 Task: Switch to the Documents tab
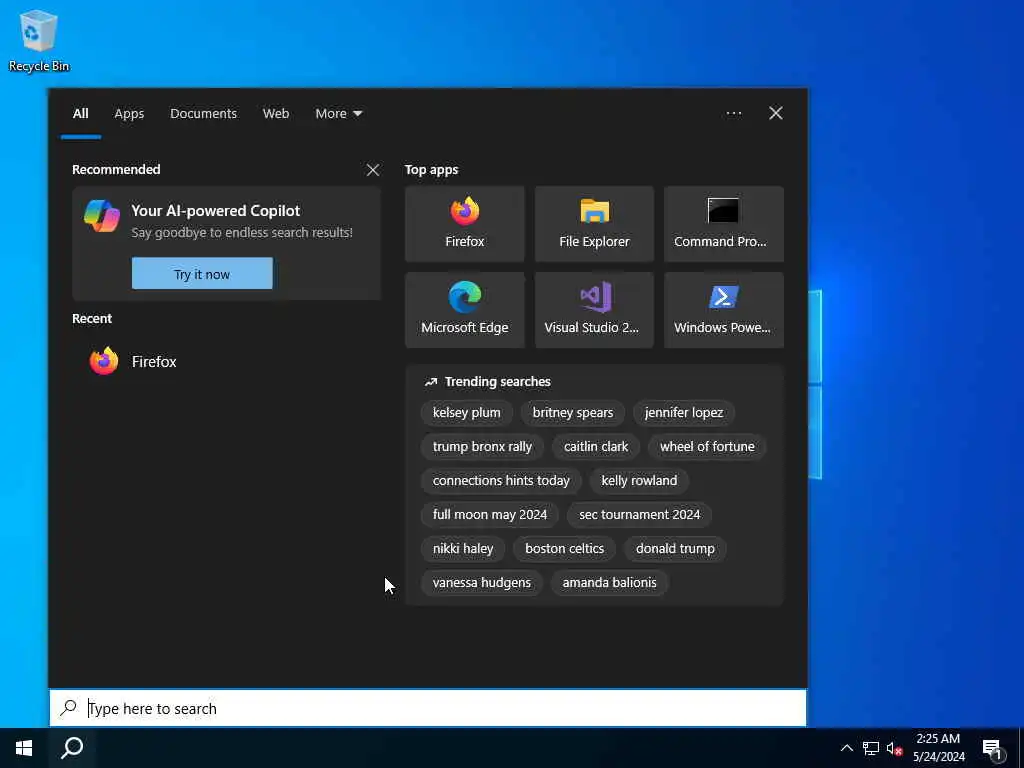(x=203, y=114)
